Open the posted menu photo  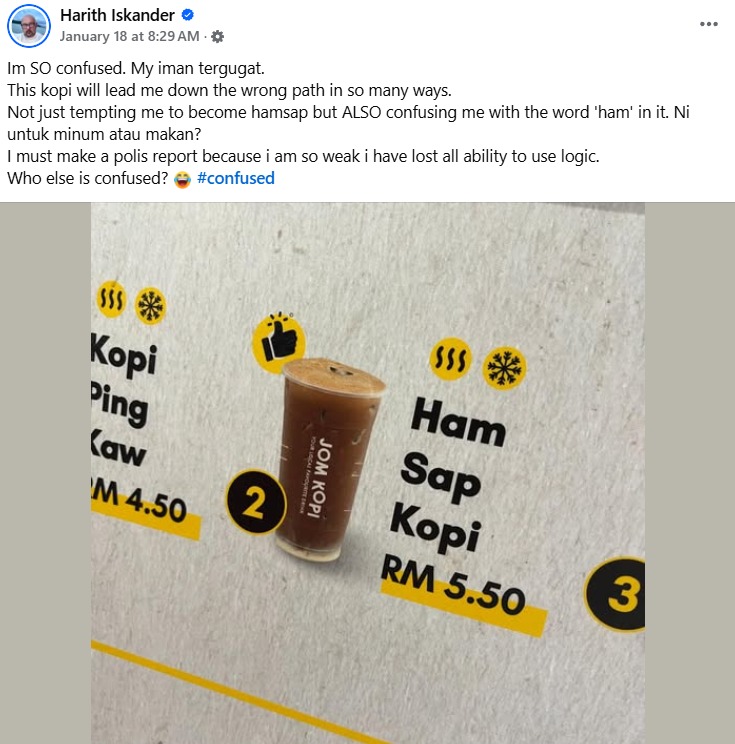coord(368,473)
